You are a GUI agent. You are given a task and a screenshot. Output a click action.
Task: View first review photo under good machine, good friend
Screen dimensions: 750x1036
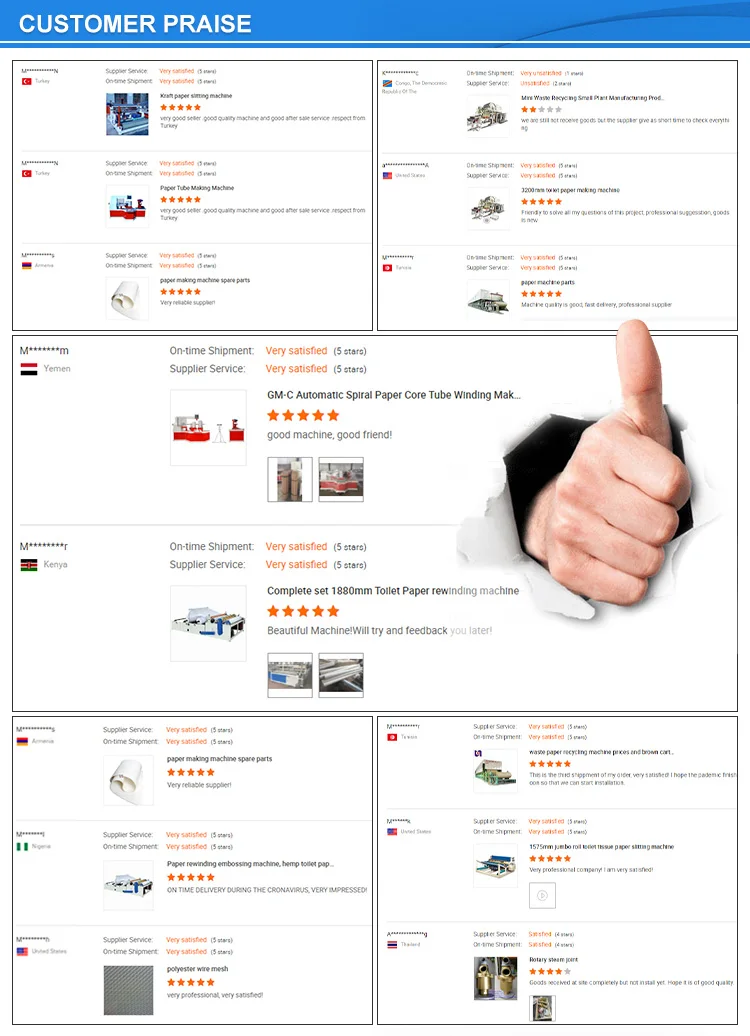point(289,479)
